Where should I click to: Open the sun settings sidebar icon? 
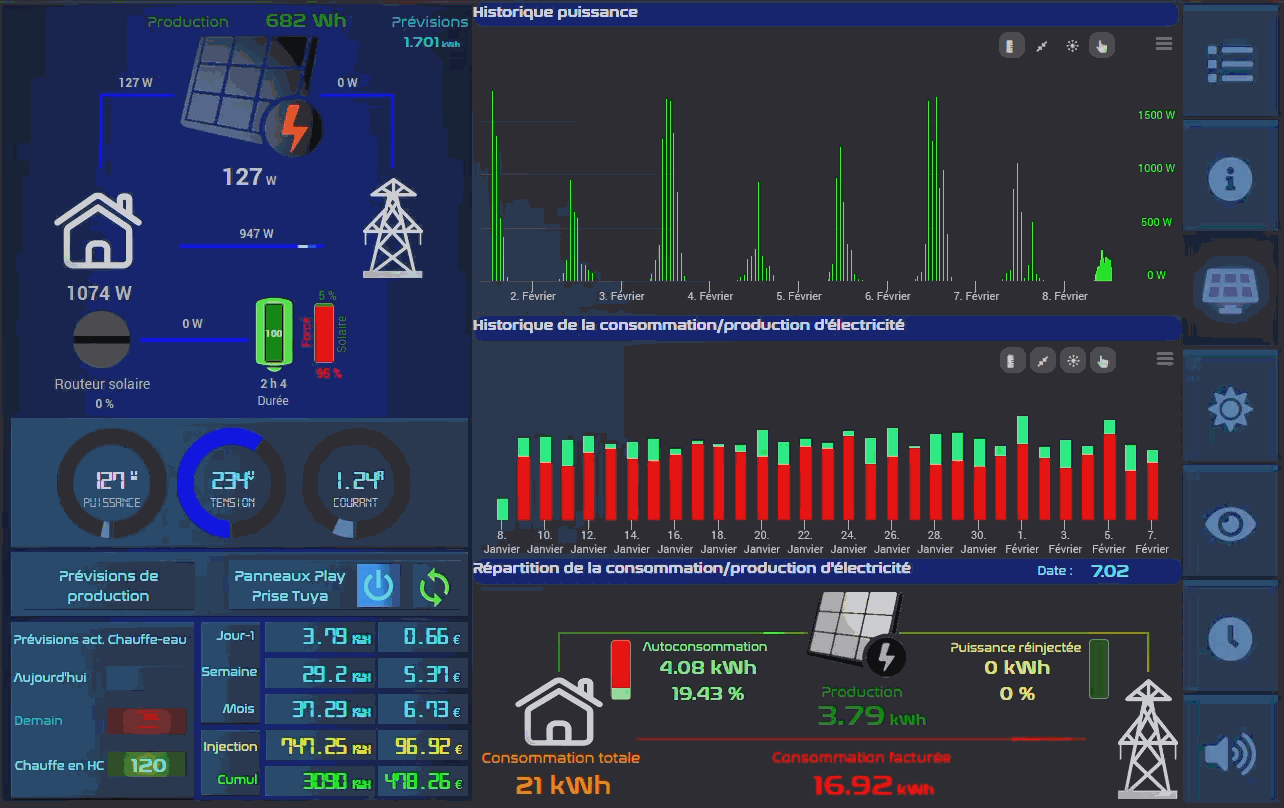(1230, 409)
